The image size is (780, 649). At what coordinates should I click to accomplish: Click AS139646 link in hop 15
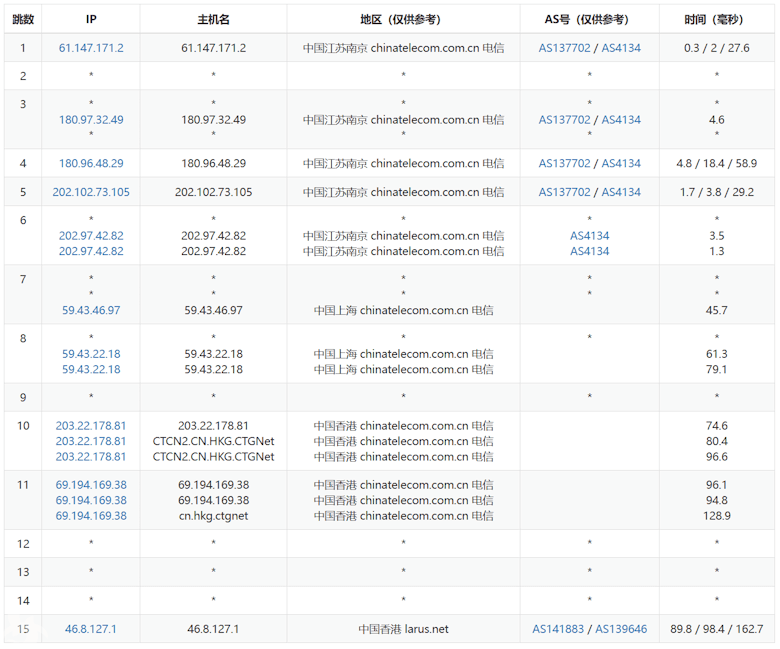[621, 629]
